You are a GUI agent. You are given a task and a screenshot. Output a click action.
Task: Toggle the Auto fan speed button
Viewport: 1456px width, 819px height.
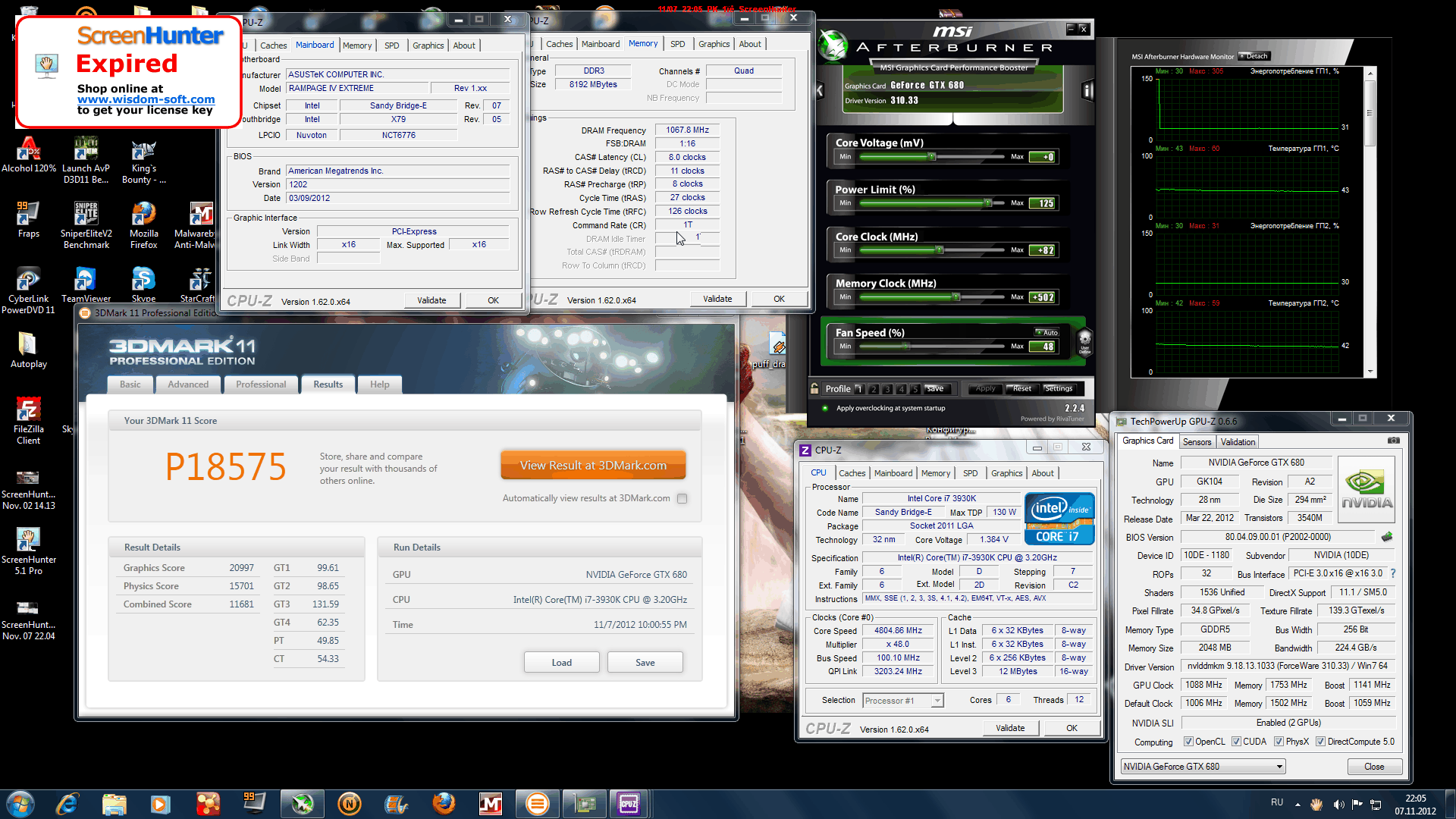click(1047, 333)
